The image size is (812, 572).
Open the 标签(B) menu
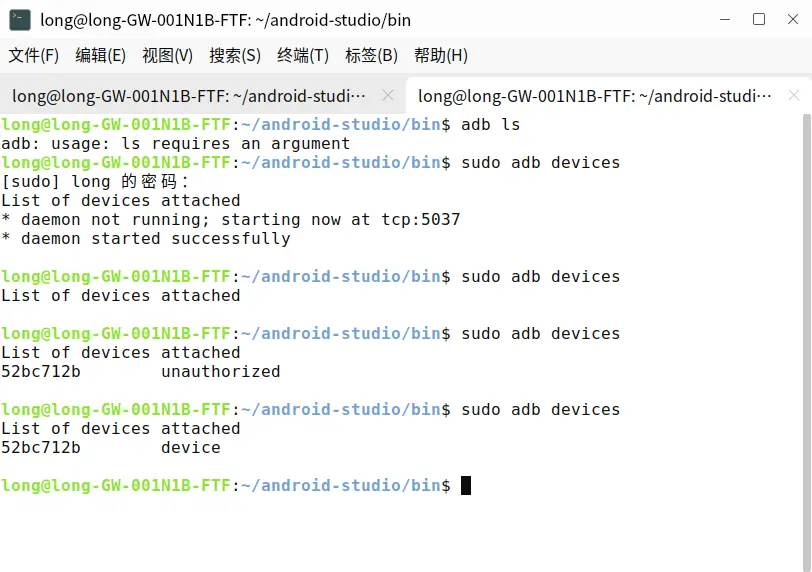371,55
